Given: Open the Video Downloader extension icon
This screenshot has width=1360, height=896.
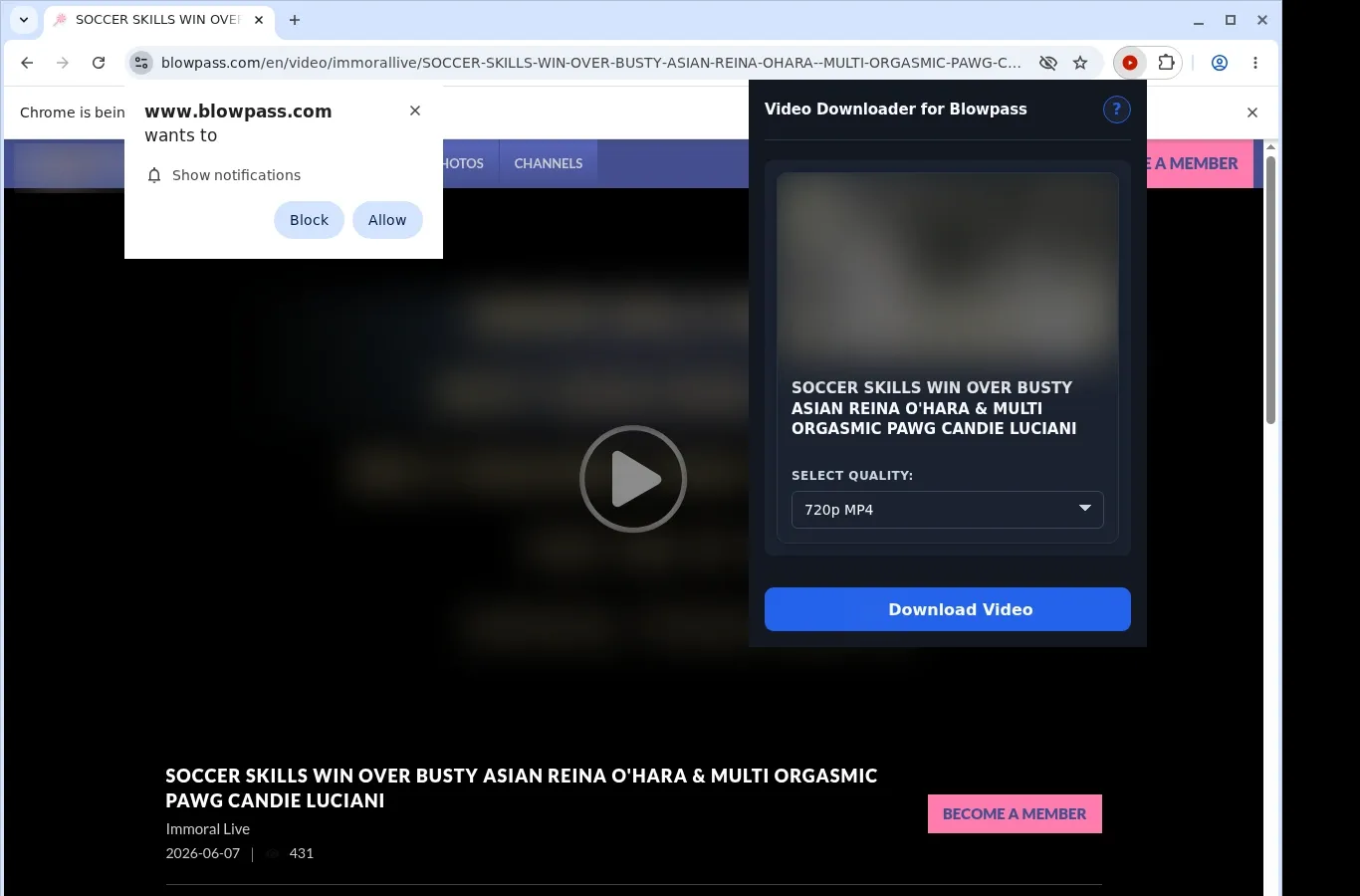Looking at the screenshot, I should pos(1130,63).
